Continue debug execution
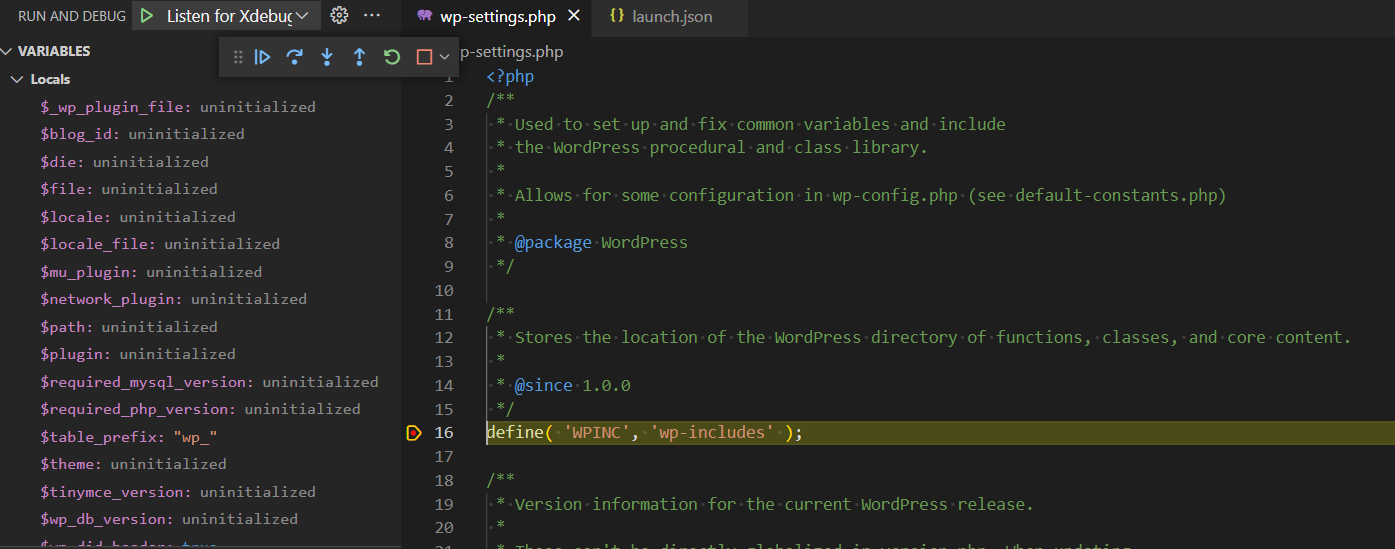 point(262,57)
